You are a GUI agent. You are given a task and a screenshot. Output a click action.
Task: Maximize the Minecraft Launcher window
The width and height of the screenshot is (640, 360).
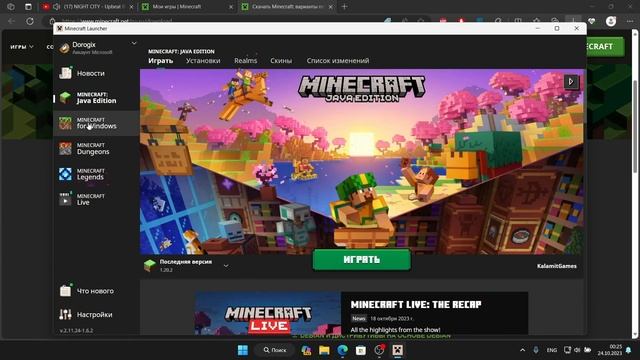point(557,28)
